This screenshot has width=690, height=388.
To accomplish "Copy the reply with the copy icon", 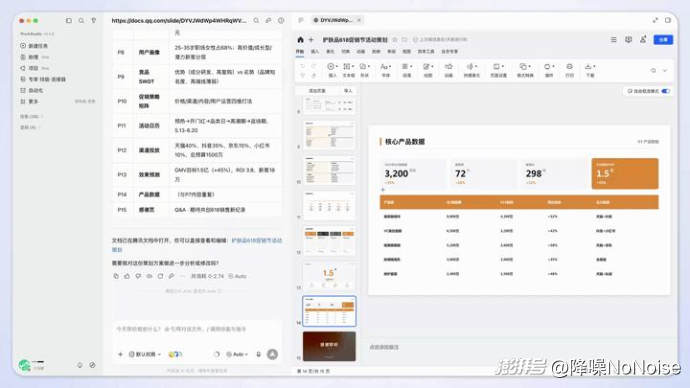I will tap(116, 276).
